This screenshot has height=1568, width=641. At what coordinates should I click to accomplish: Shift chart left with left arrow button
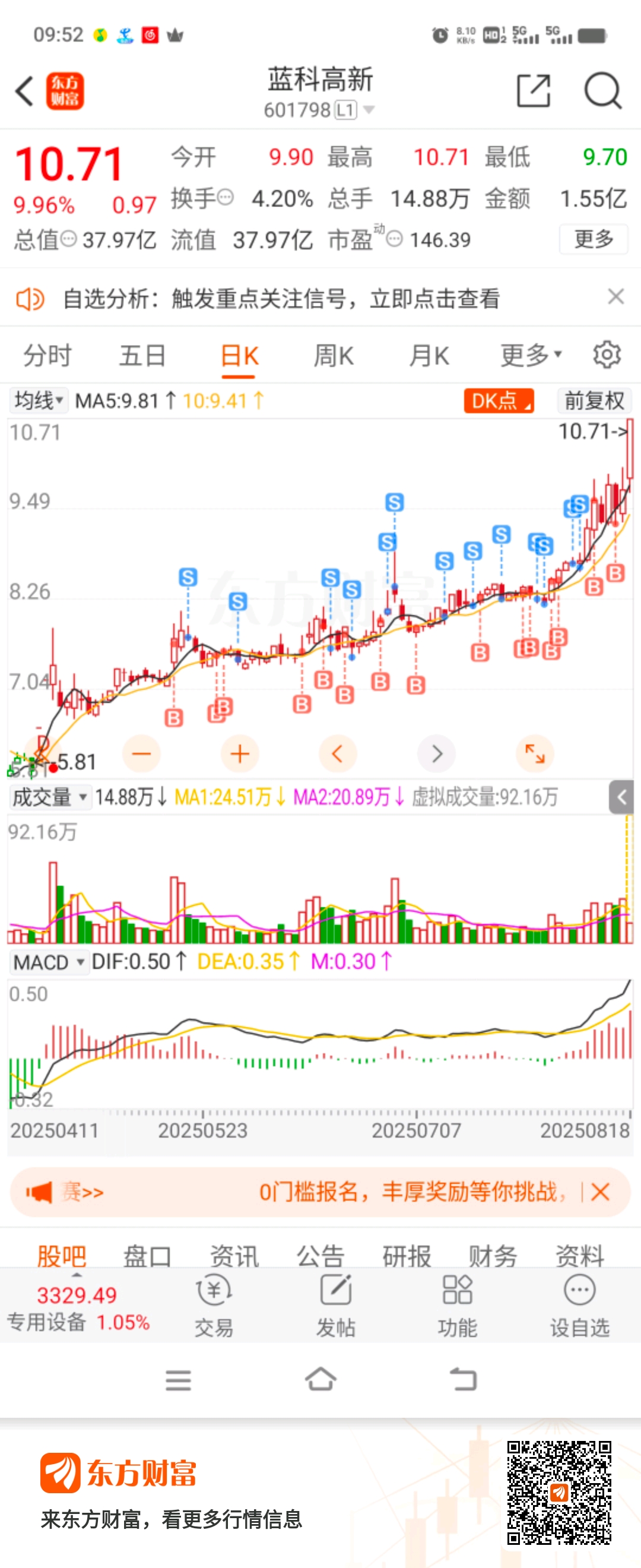337,753
